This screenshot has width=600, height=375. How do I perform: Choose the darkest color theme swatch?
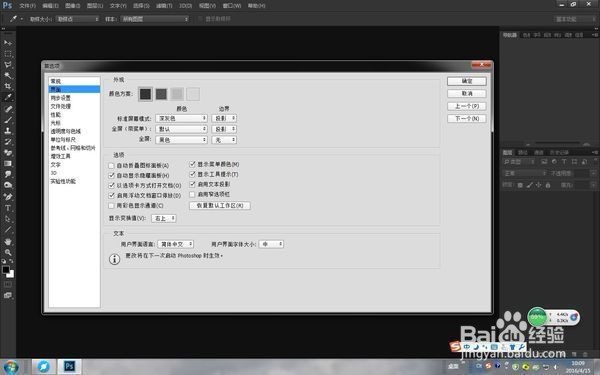point(145,94)
